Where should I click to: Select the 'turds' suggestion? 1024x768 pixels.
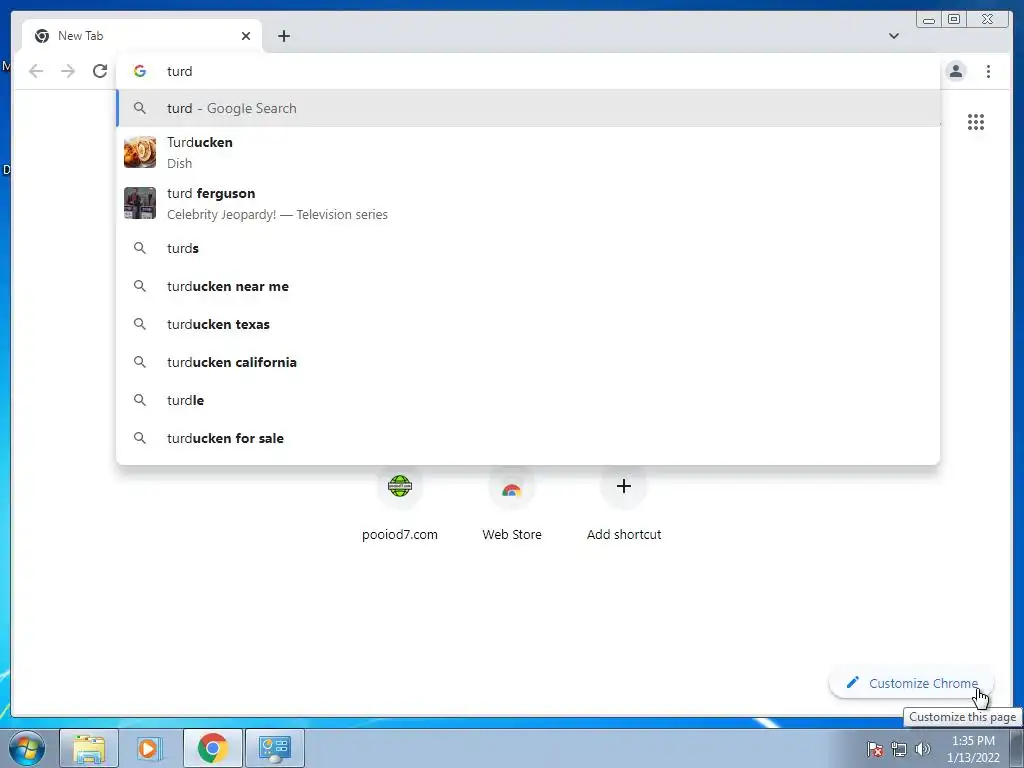pos(528,248)
